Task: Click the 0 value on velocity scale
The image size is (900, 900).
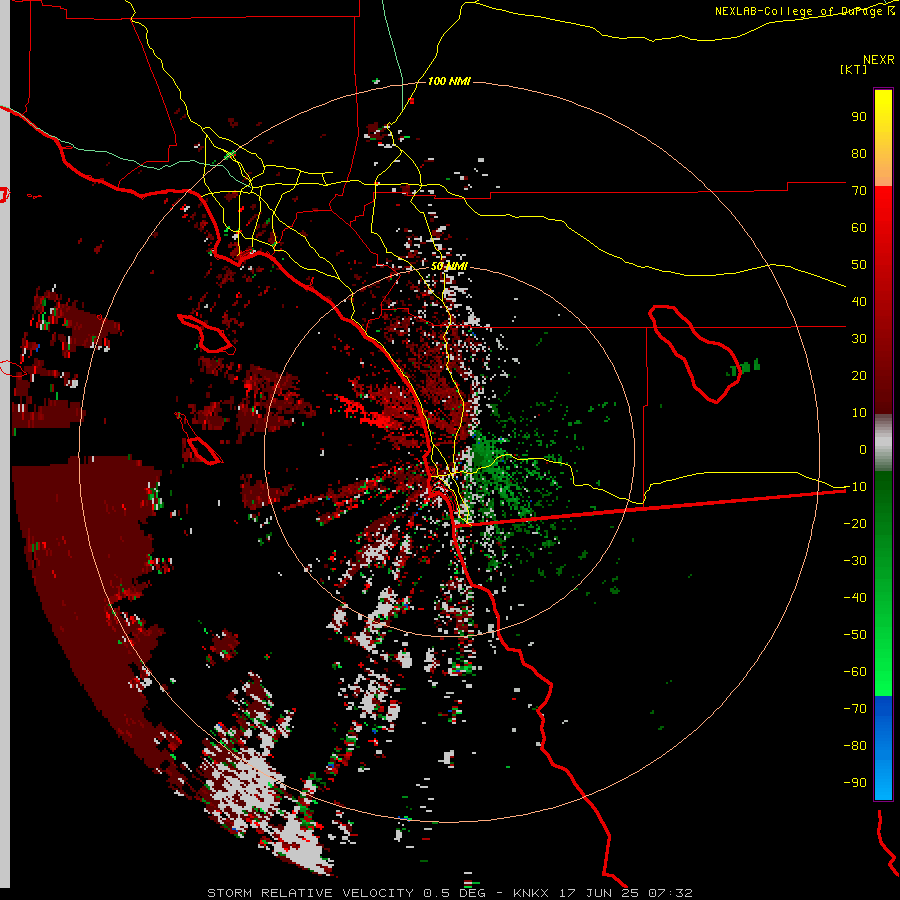Action: [x=863, y=449]
